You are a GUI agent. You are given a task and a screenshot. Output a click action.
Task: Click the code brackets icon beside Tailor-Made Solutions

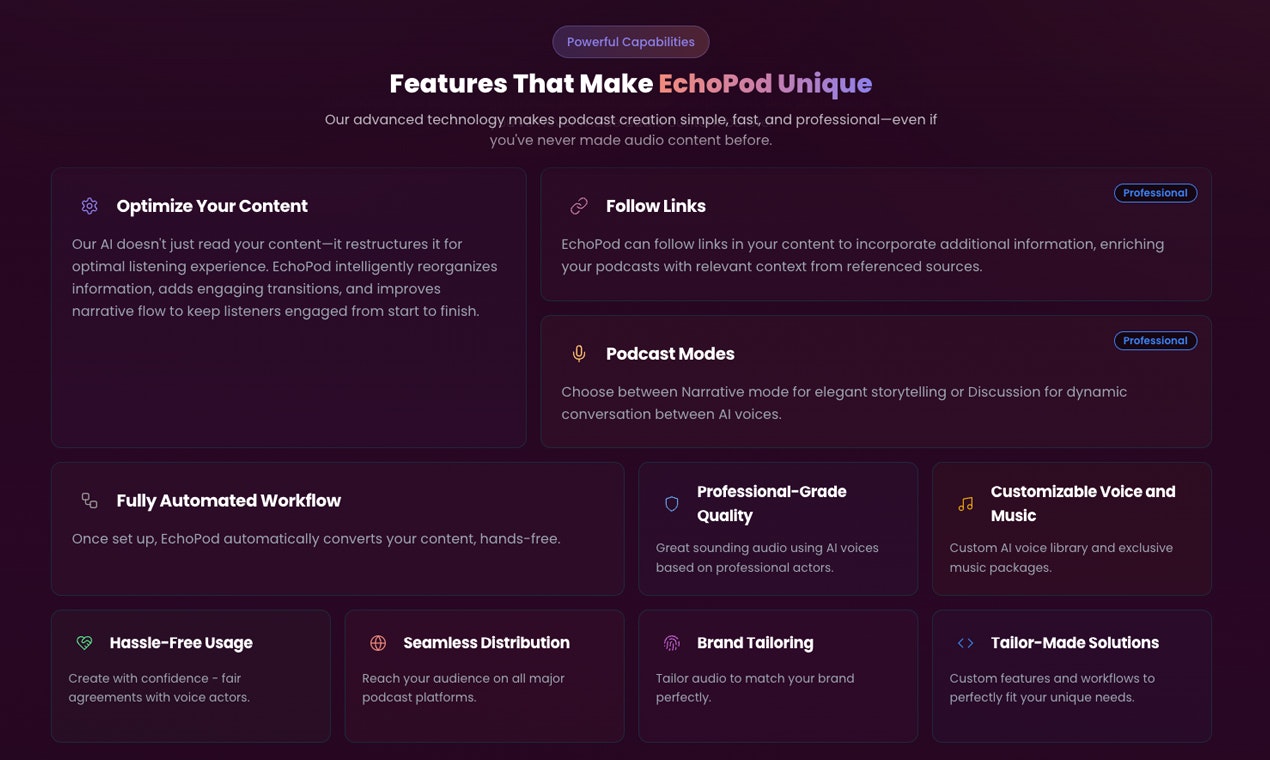point(966,643)
